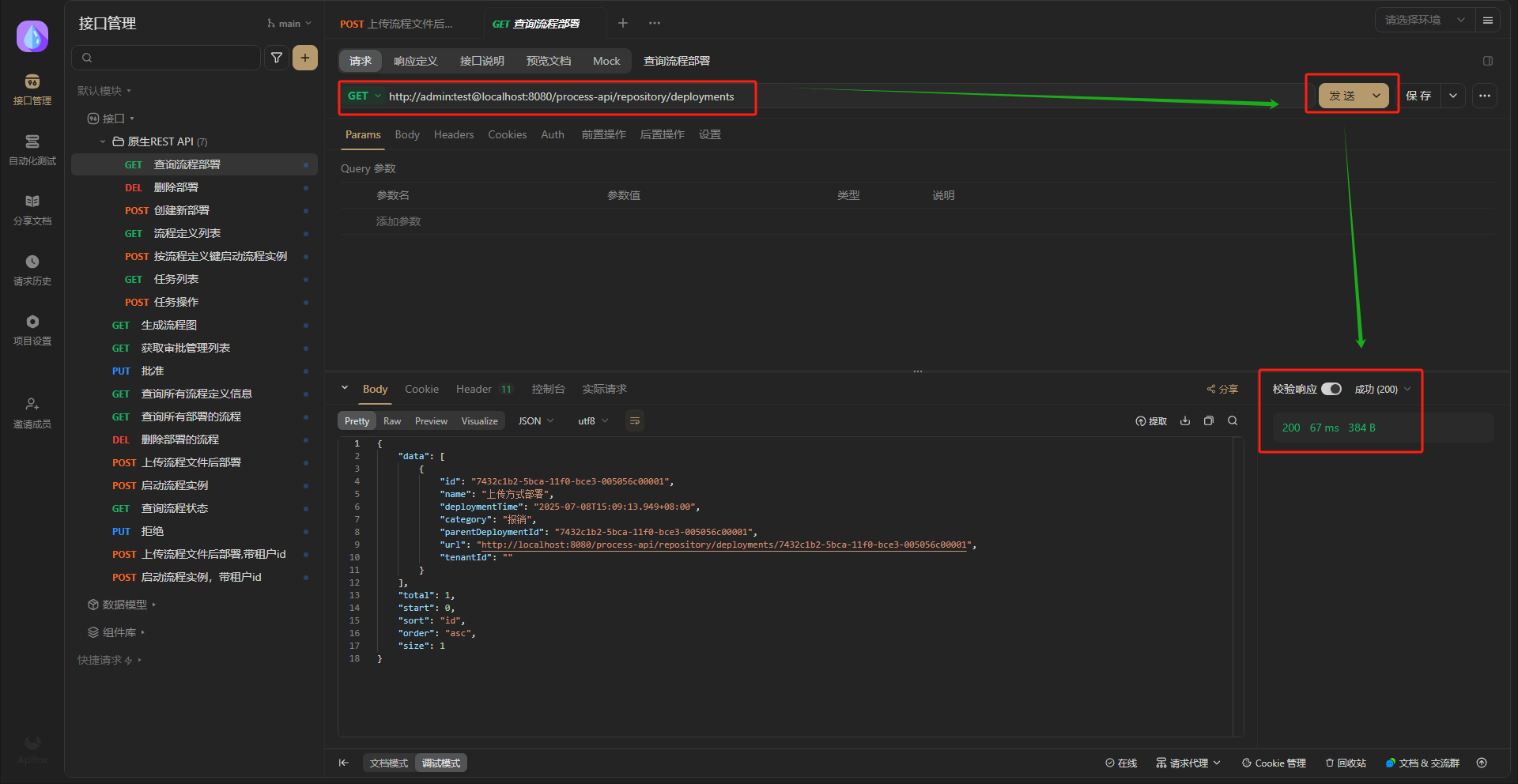
Task: Open the GET request method dropdown
Action: coord(364,96)
